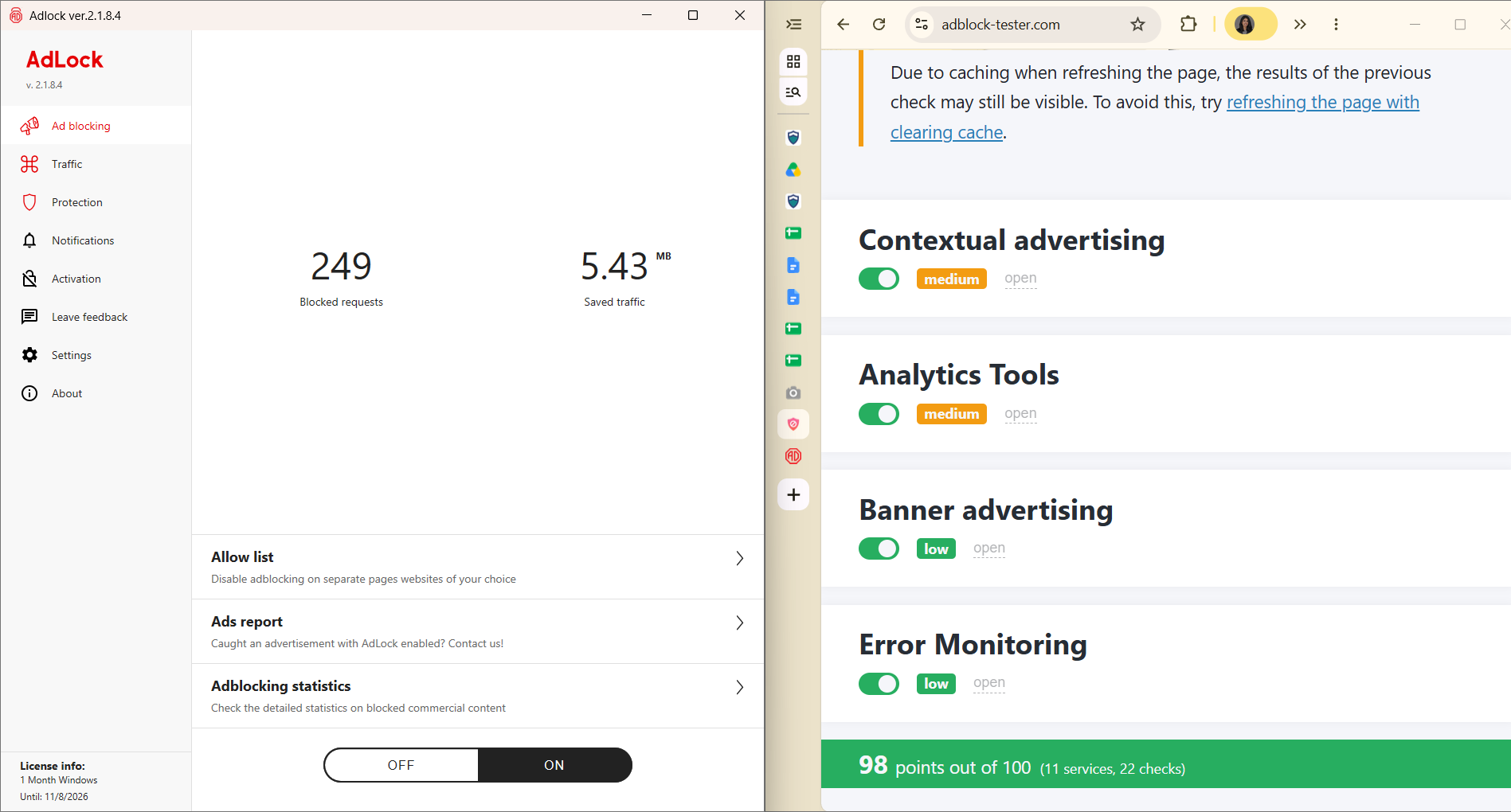Open the browser three-dot menu
This screenshot has width=1511, height=812.
(x=1336, y=25)
